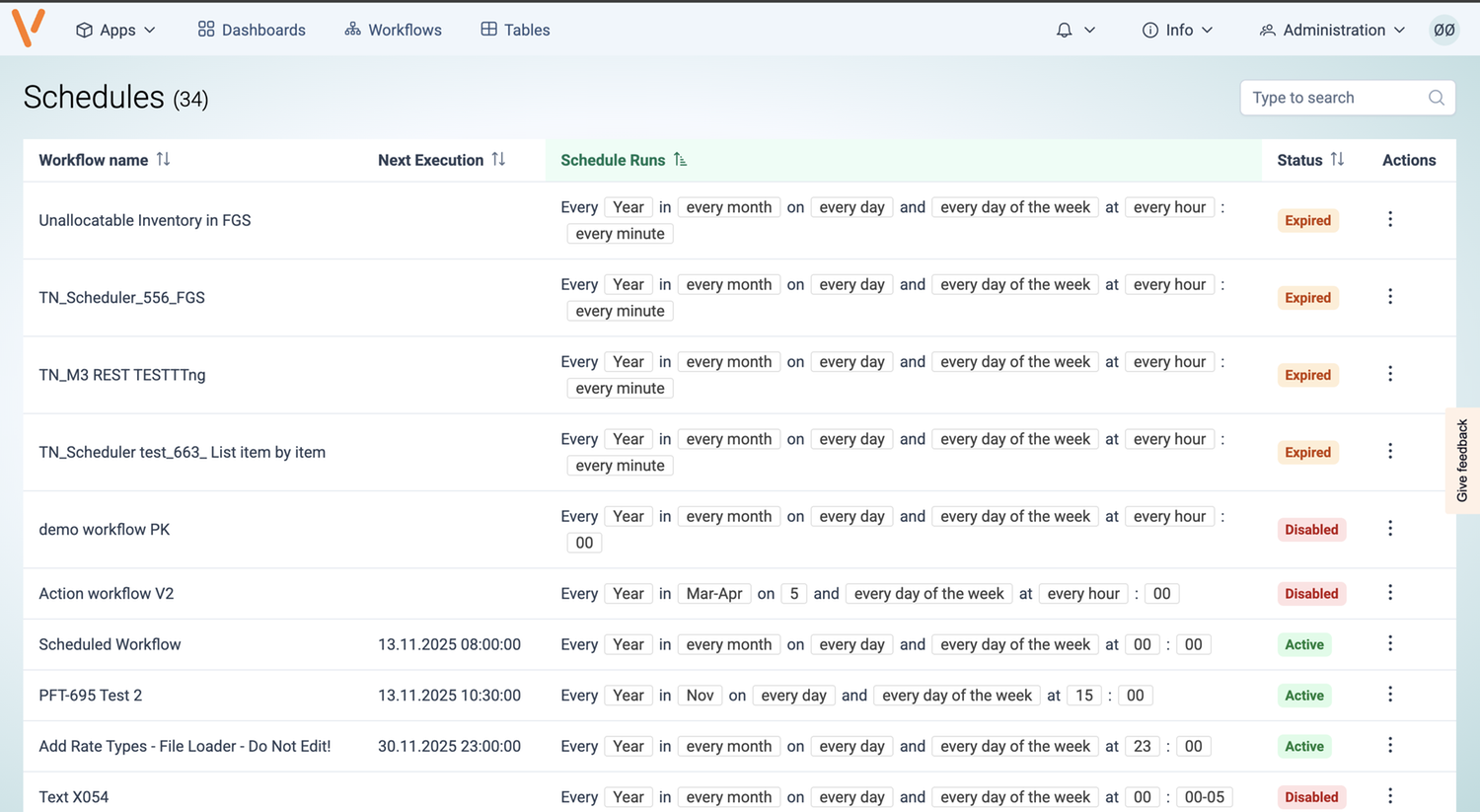
Task: Go to Workflows
Action: click(x=393, y=30)
